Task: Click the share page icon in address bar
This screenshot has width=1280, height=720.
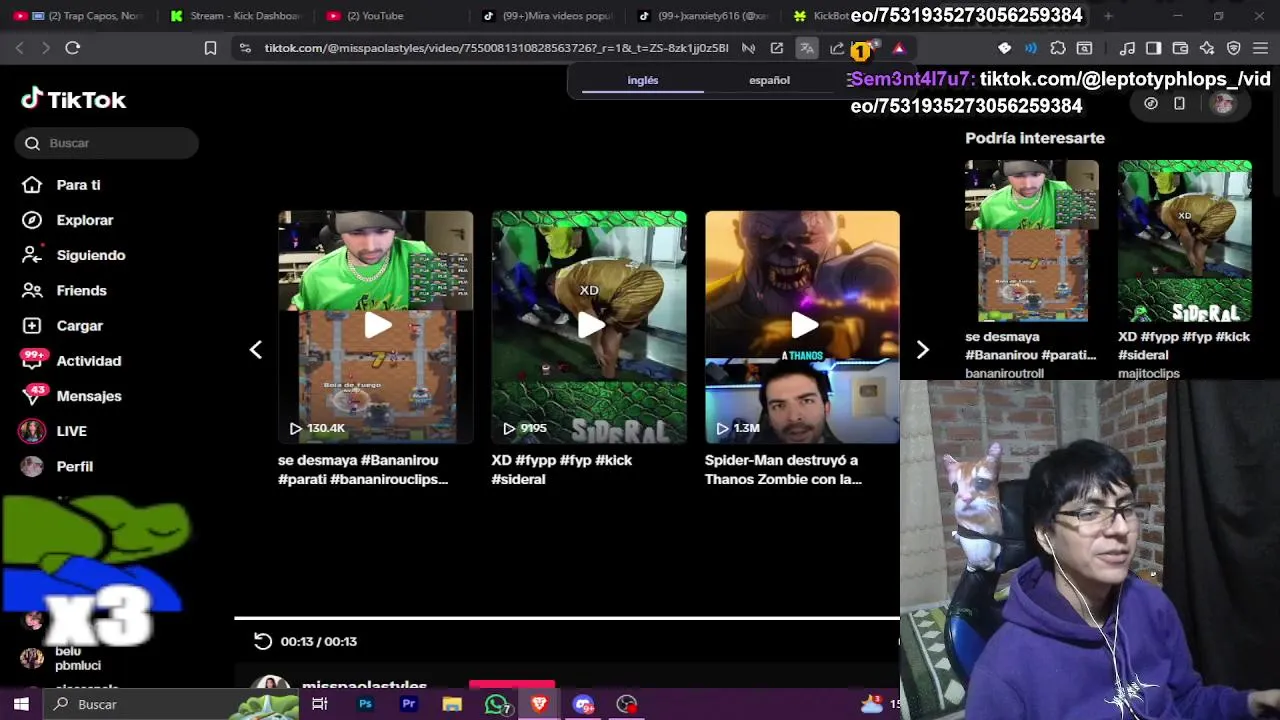Action: 837,48
